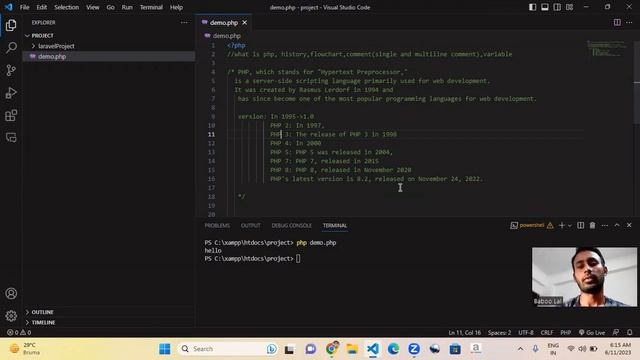
Task: Open the editor More Actions ellipsis
Action: (x=629, y=22)
